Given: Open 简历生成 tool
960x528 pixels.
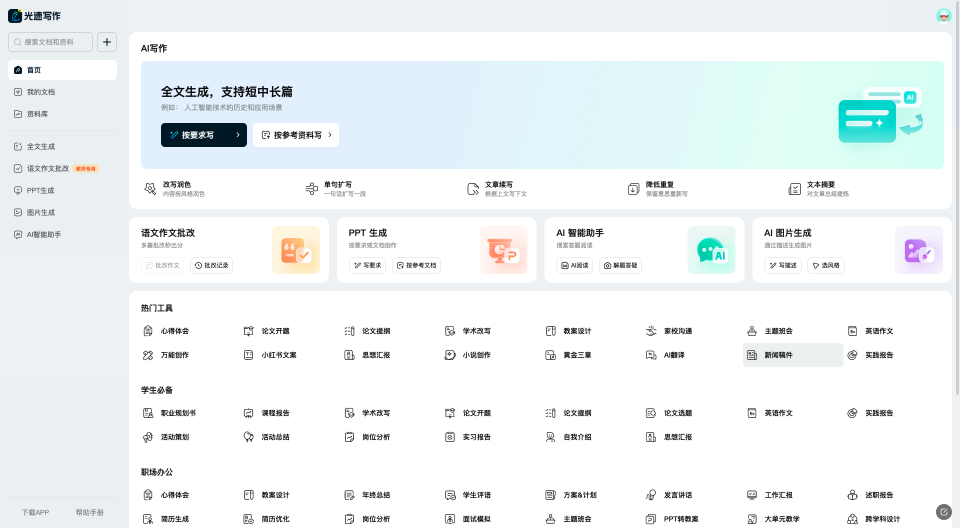Looking at the screenshot, I should point(166,519).
